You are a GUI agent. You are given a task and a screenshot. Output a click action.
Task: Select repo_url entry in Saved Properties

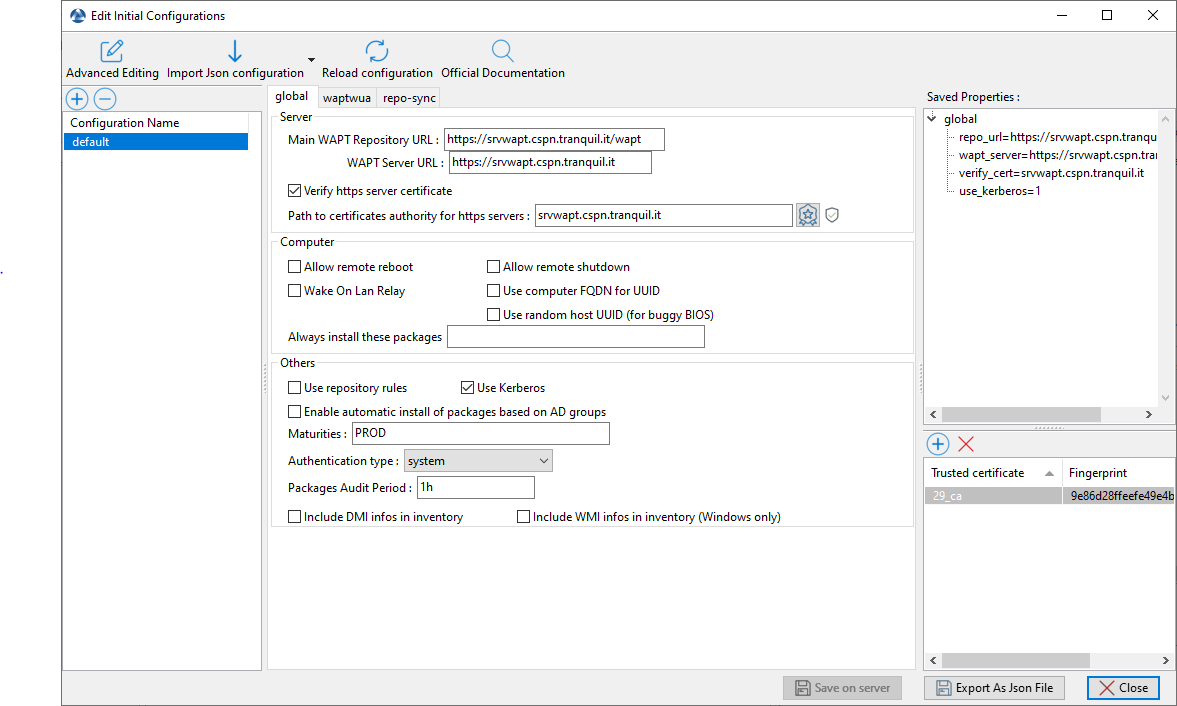pyautogui.click(x=1057, y=137)
